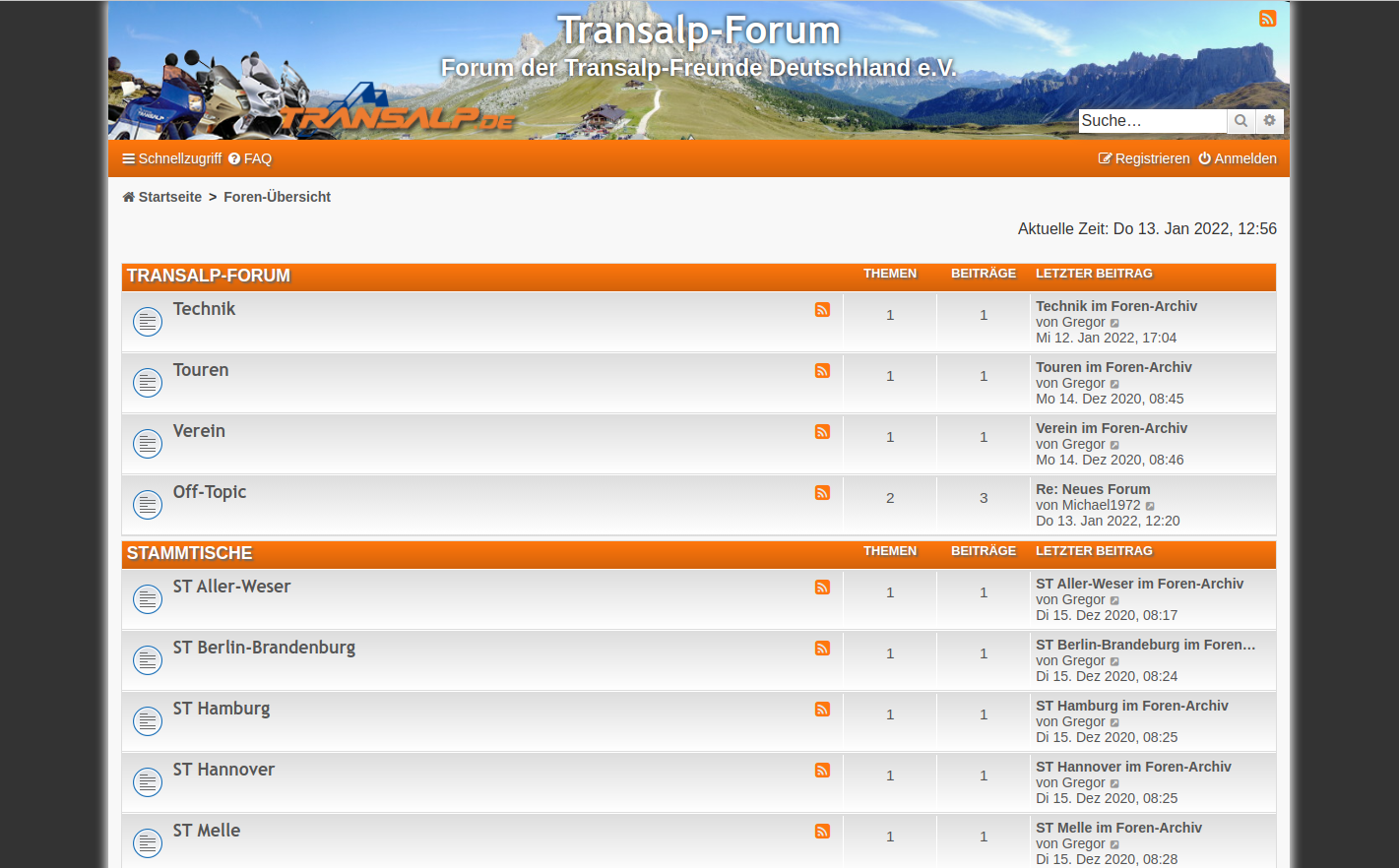Click the Technik forum status icon
This screenshot has height=868, width=1399.
pos(148,322)
